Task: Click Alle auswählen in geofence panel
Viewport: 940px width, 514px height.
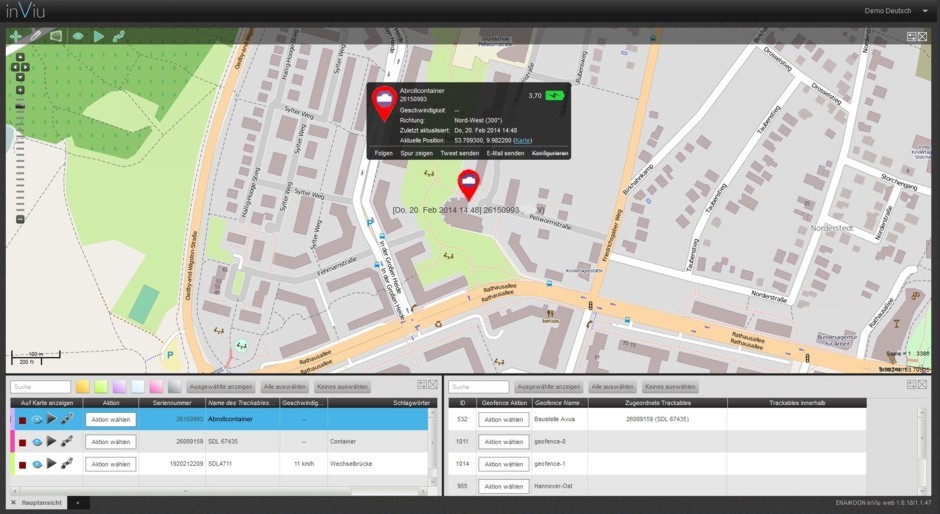Action: [x=612, y=387]
